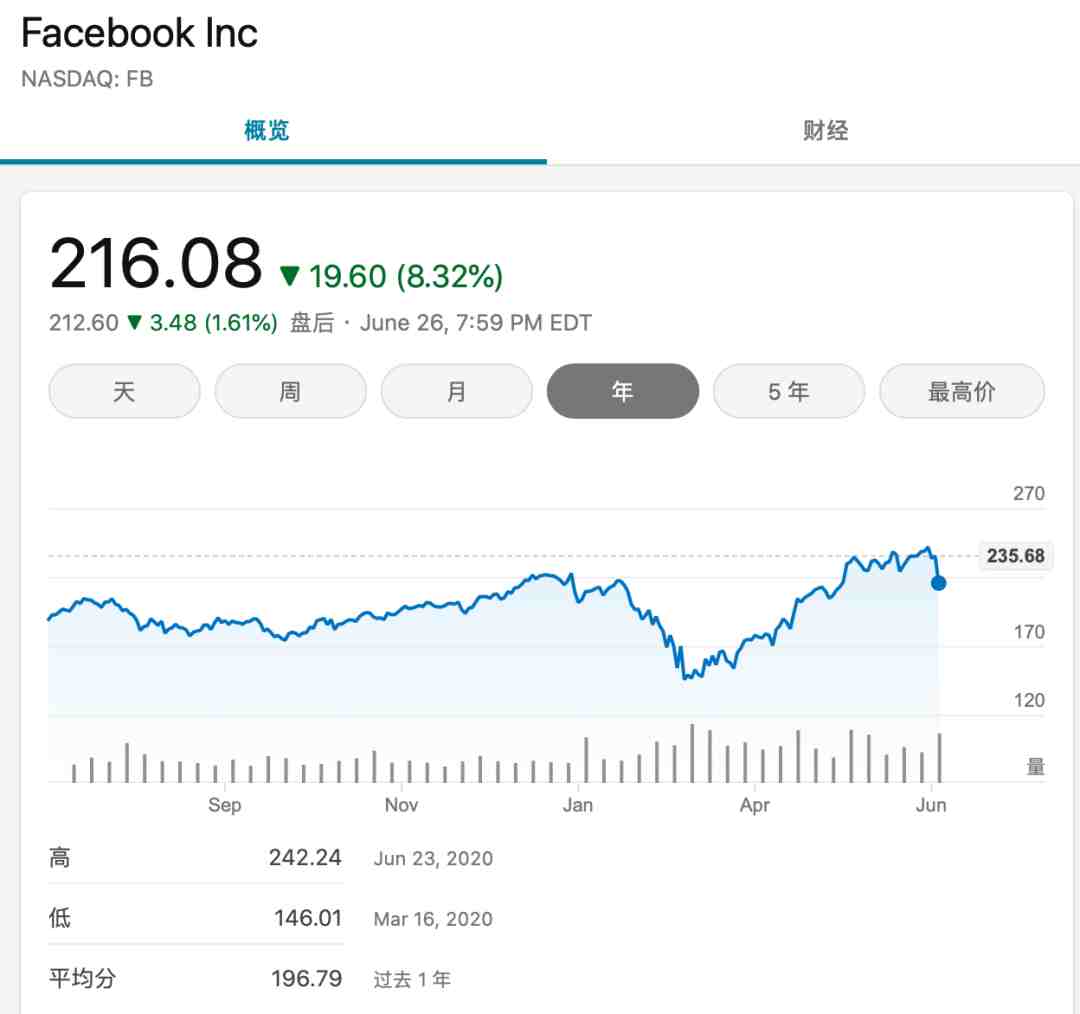Click the Sep label on chart axis
This screenshot has width=1080, height=1014.
click(225, 805)
